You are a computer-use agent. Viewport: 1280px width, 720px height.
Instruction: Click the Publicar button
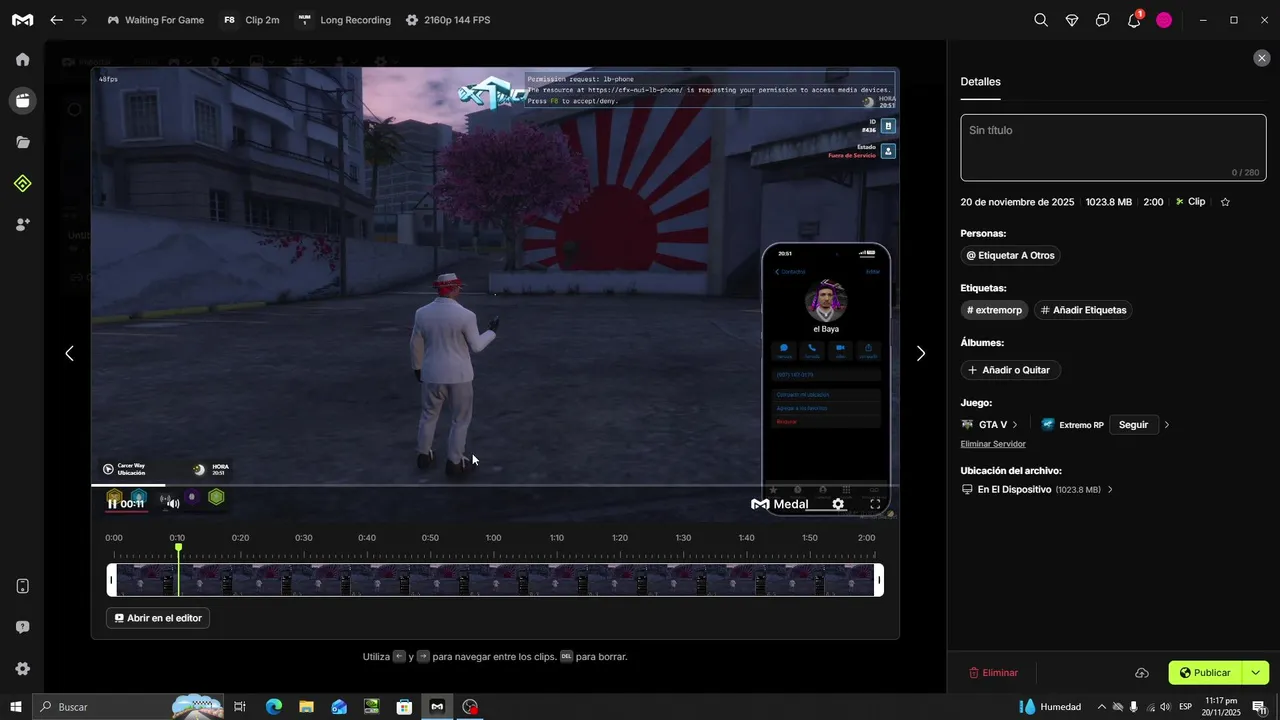pos(1205,673)
